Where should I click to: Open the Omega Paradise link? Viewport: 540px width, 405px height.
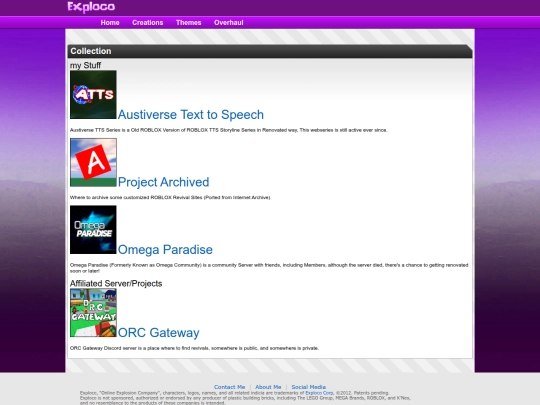click(x=165, y=250)
